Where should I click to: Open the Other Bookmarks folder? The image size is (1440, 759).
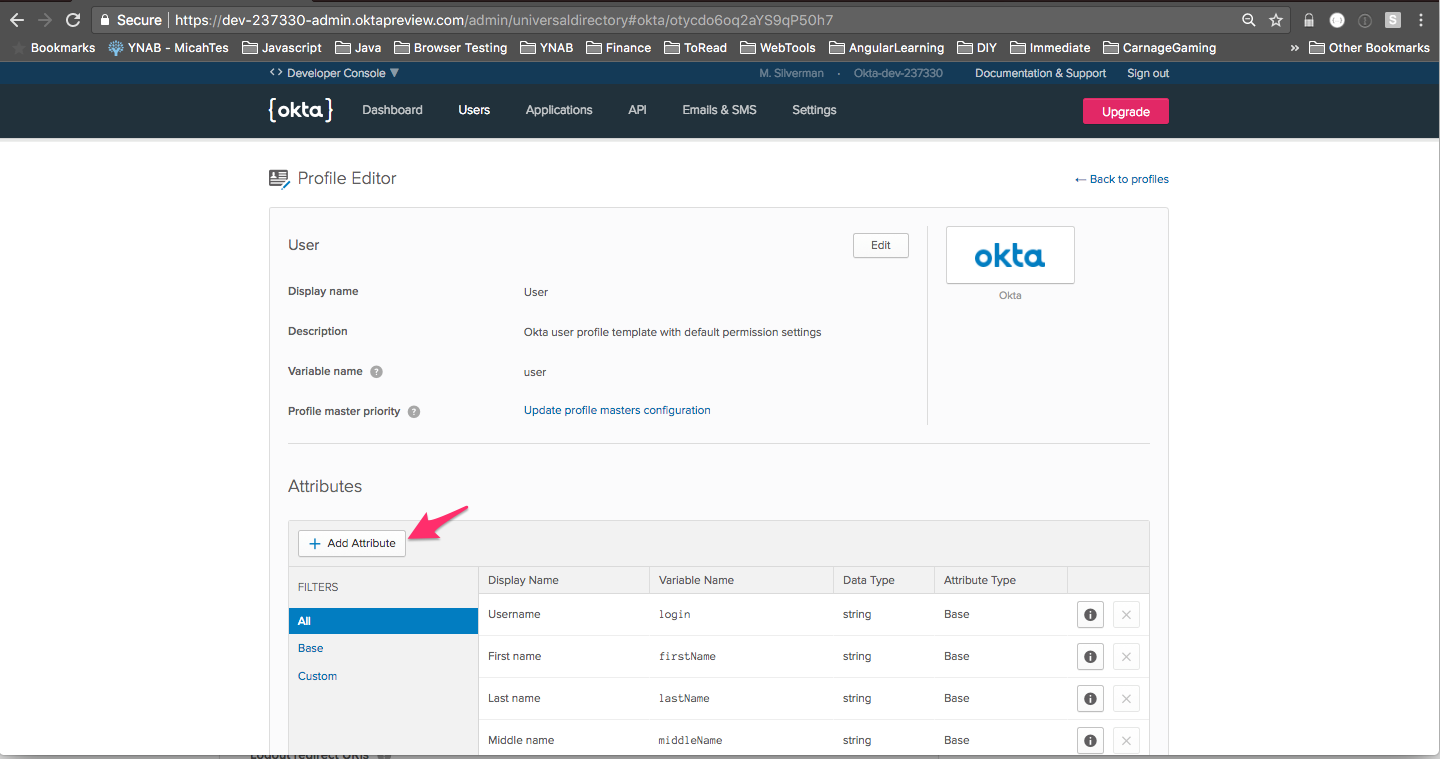(1369, 47)
